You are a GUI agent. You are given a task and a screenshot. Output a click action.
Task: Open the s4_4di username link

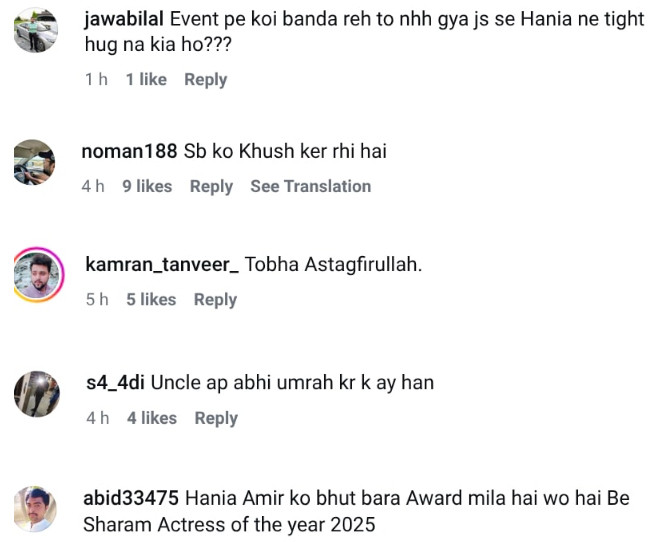[x=116, y=383]
